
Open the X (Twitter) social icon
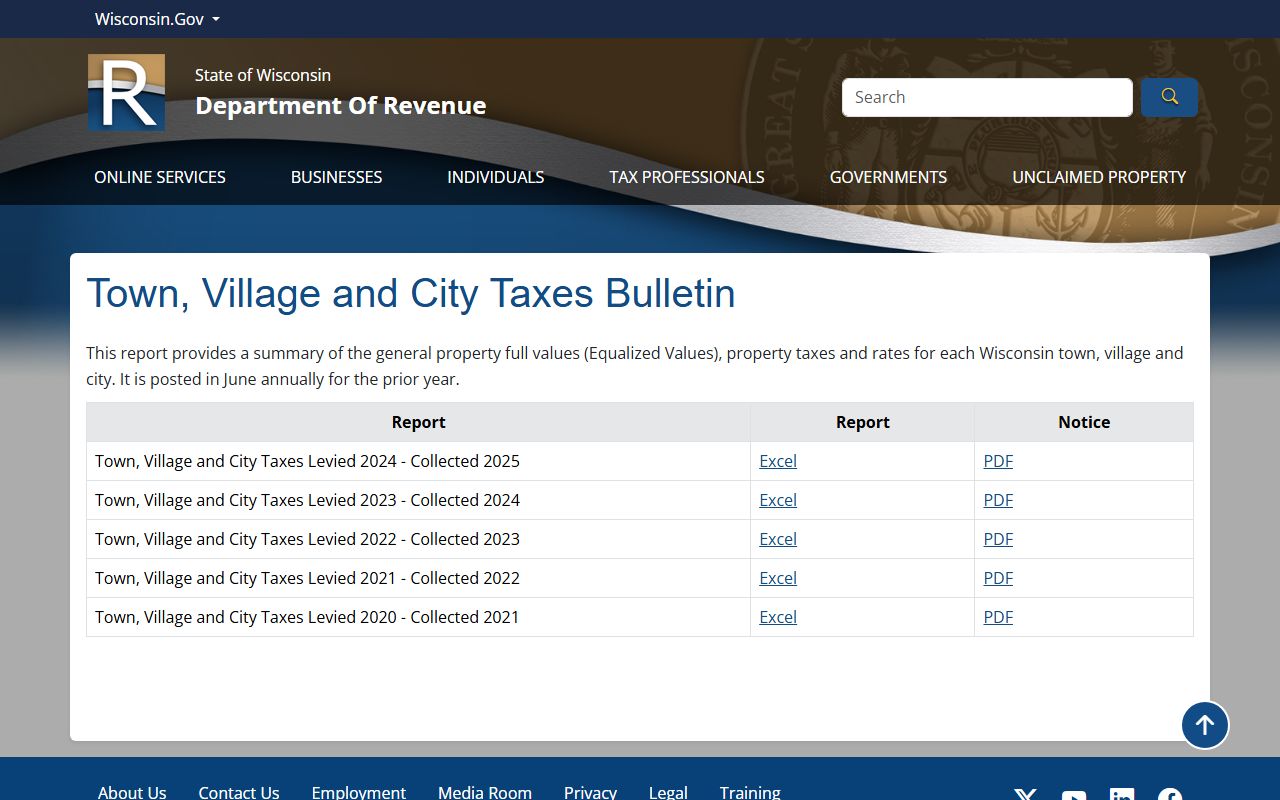pyautogui.click(x=1026, y=796)
